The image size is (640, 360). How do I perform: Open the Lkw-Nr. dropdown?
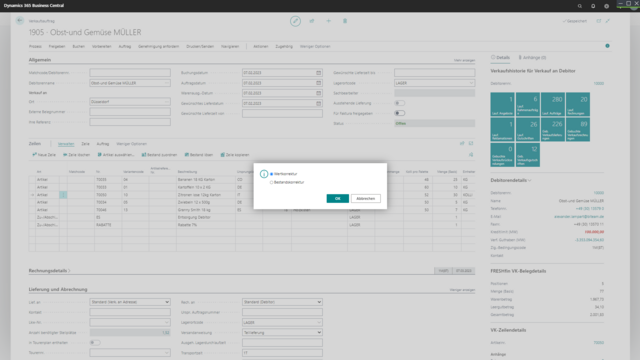pyautogui.click(x=167, y=322)
